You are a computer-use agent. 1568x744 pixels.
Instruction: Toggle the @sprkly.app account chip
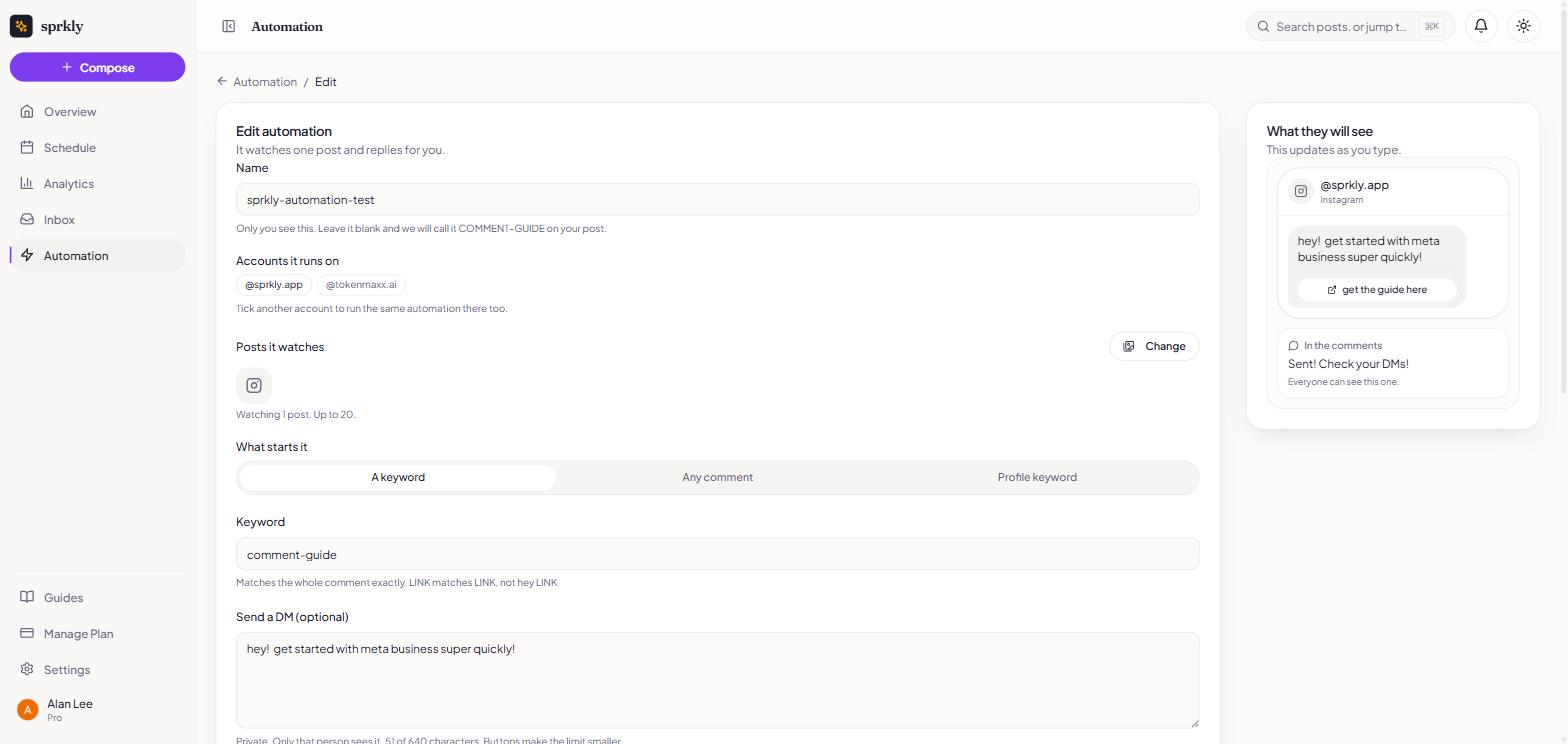tap(274, 285)
